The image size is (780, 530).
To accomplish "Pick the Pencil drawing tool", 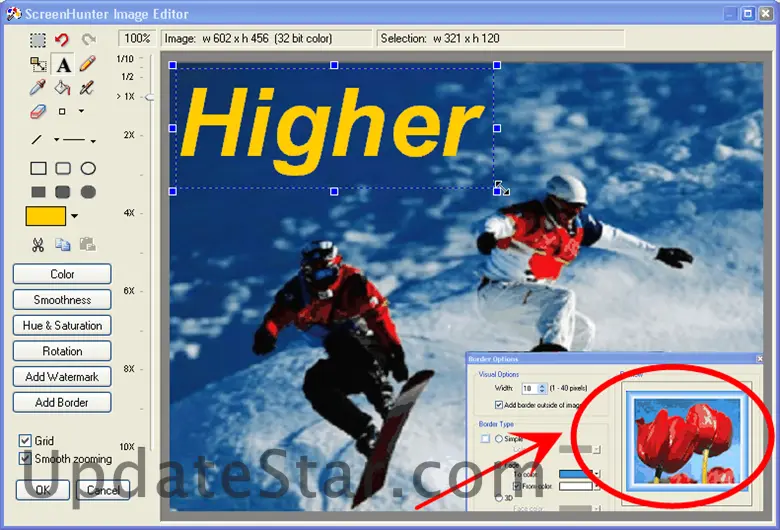I will click(x=88, y=64).
